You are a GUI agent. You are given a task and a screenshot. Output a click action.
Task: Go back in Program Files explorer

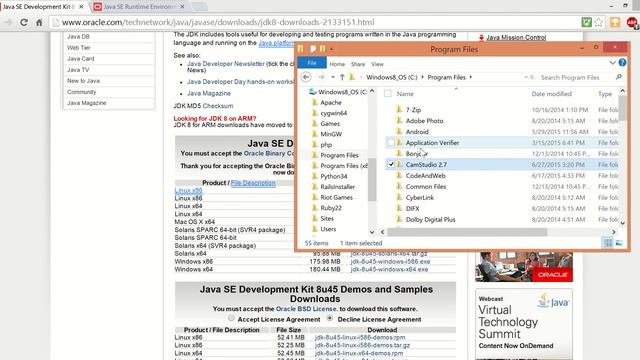(306, 77)
